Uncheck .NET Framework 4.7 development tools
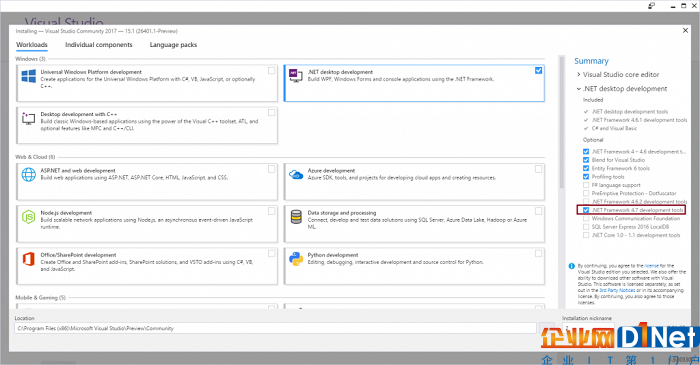 (586, 210)
